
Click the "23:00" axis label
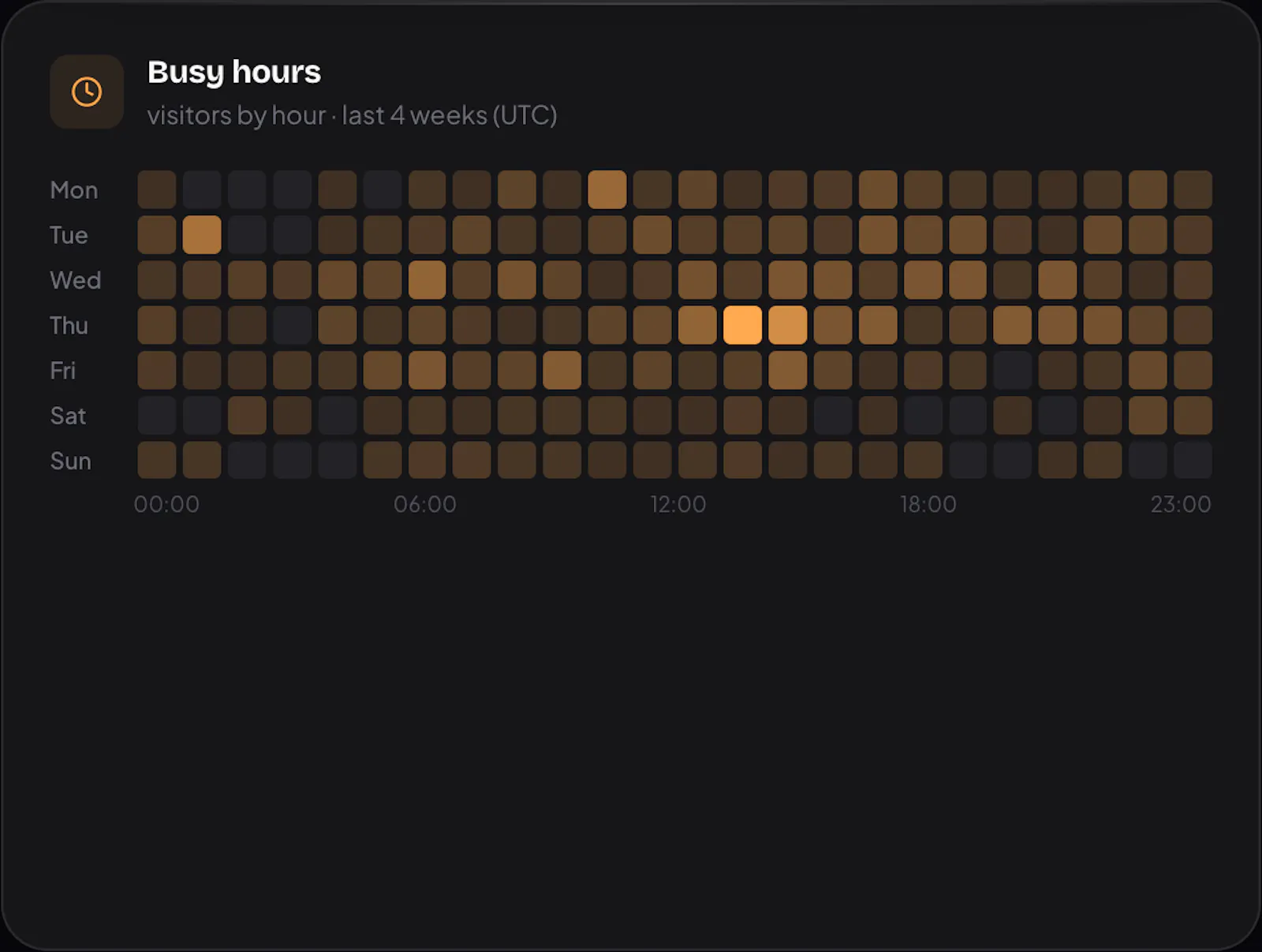[x=1181, y=504]
